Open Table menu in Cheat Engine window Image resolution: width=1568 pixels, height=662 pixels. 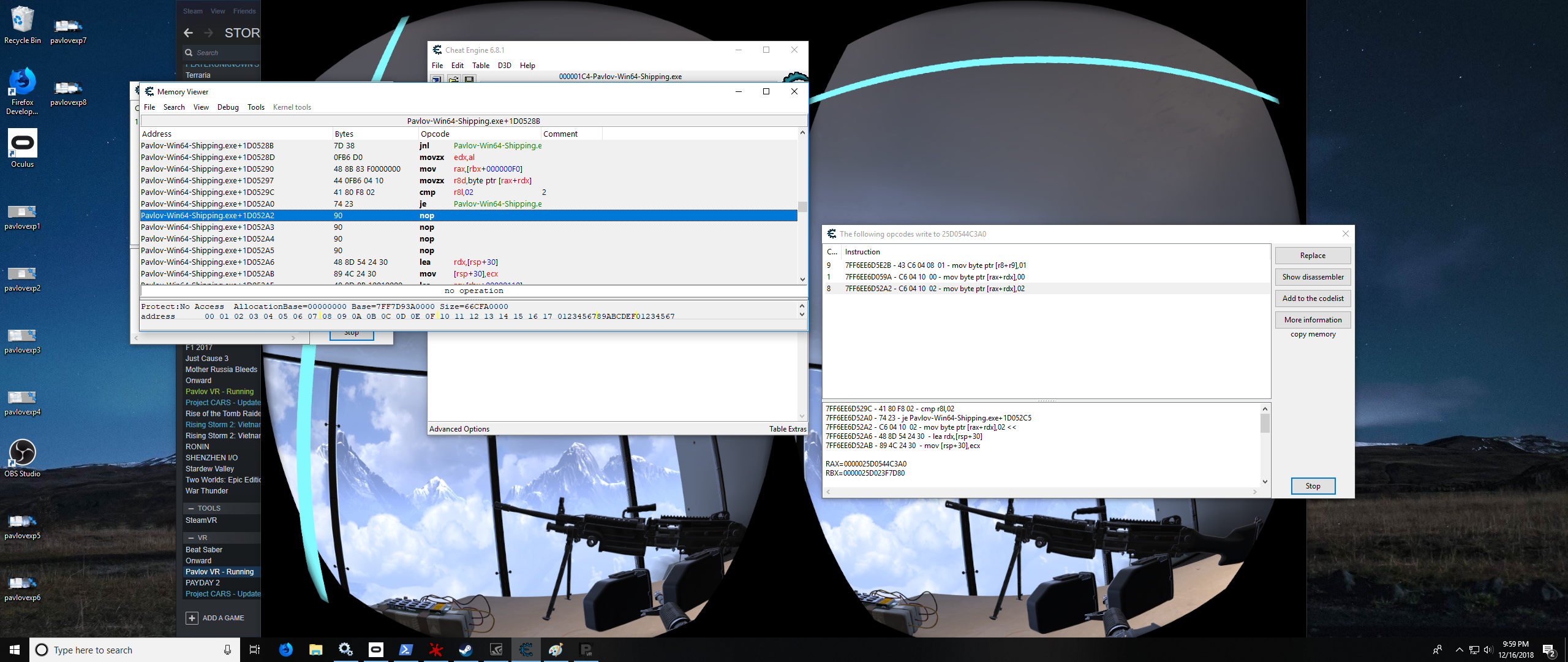click(x=481, y=66)
